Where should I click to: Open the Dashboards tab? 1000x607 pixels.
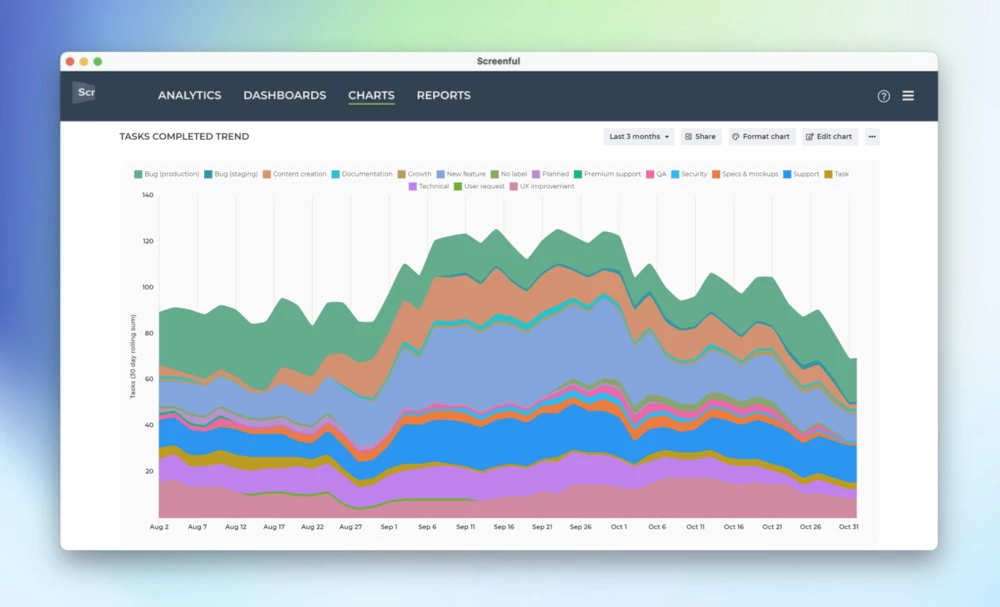coord(284,96)
